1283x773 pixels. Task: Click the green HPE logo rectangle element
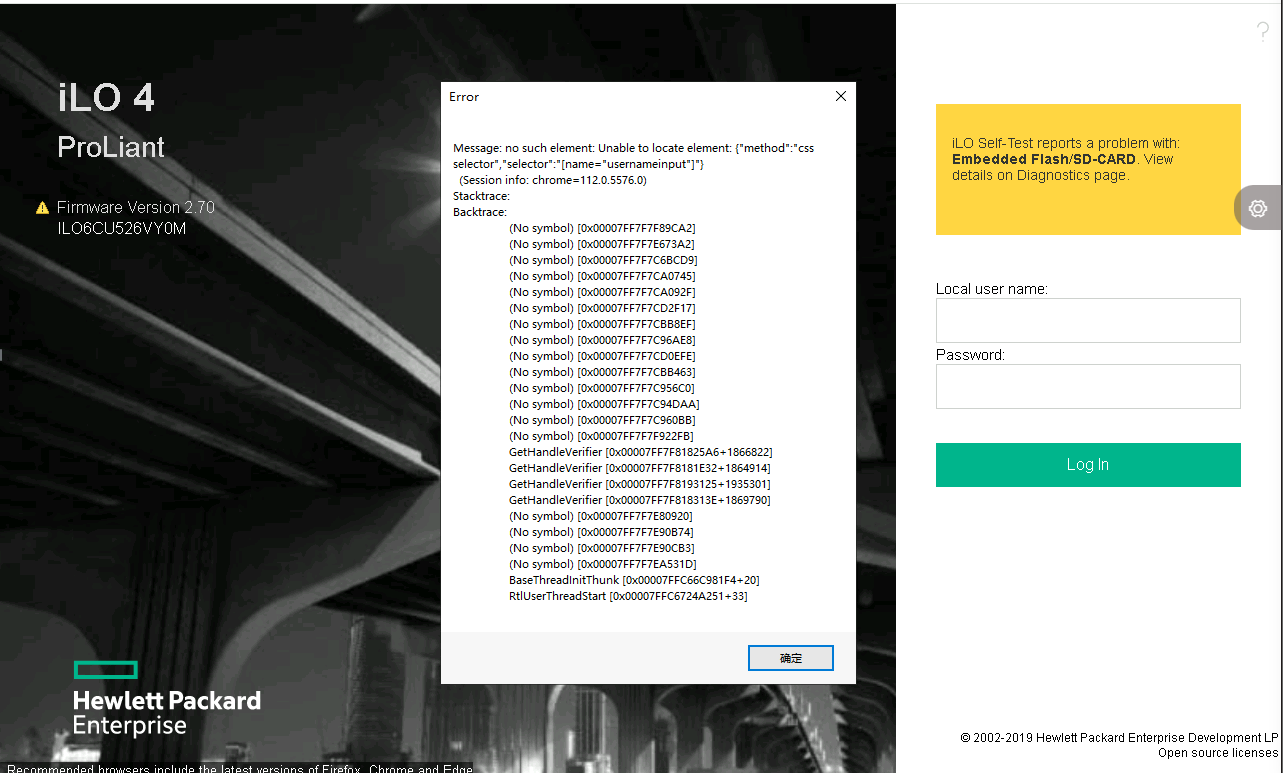tap(105, 669)
